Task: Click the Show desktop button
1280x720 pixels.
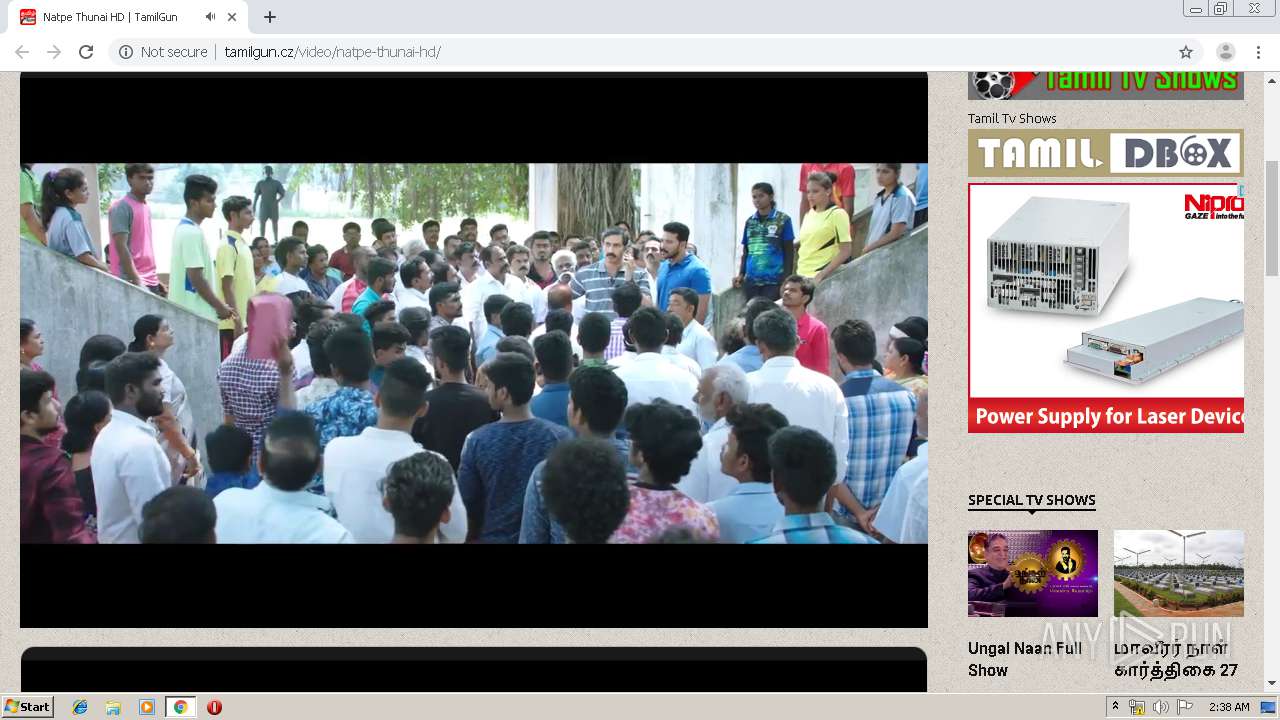Action: (1268, 707)
